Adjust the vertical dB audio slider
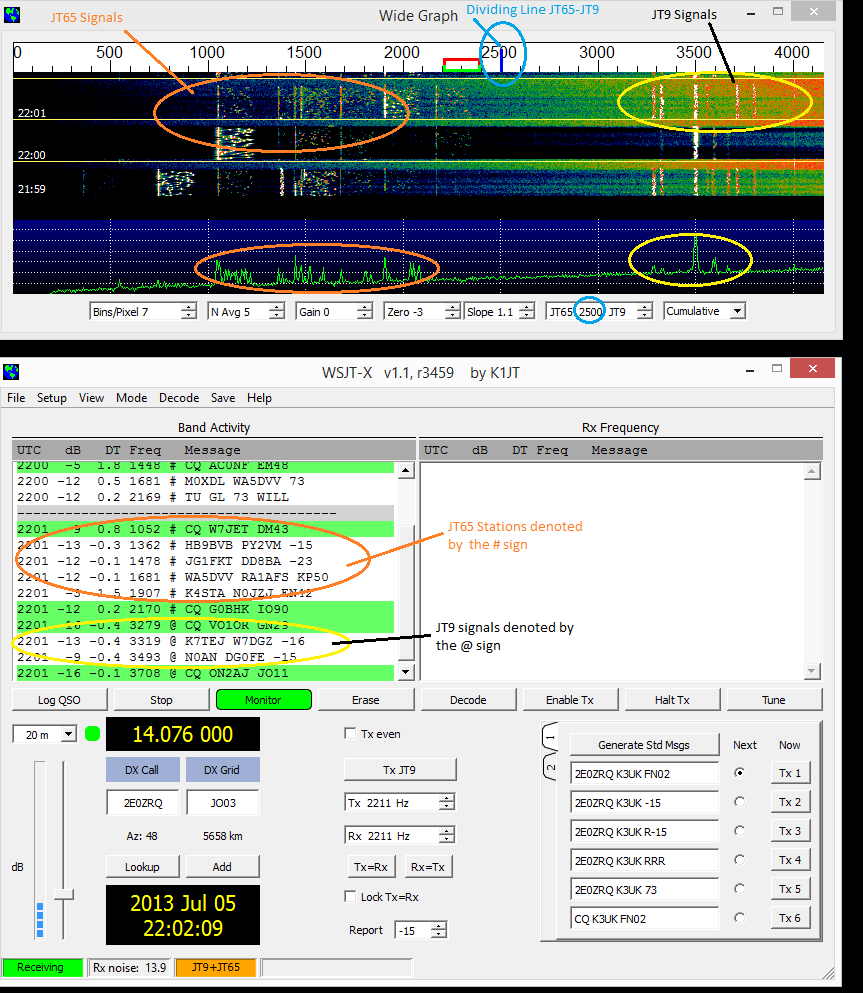 [64, 895]
